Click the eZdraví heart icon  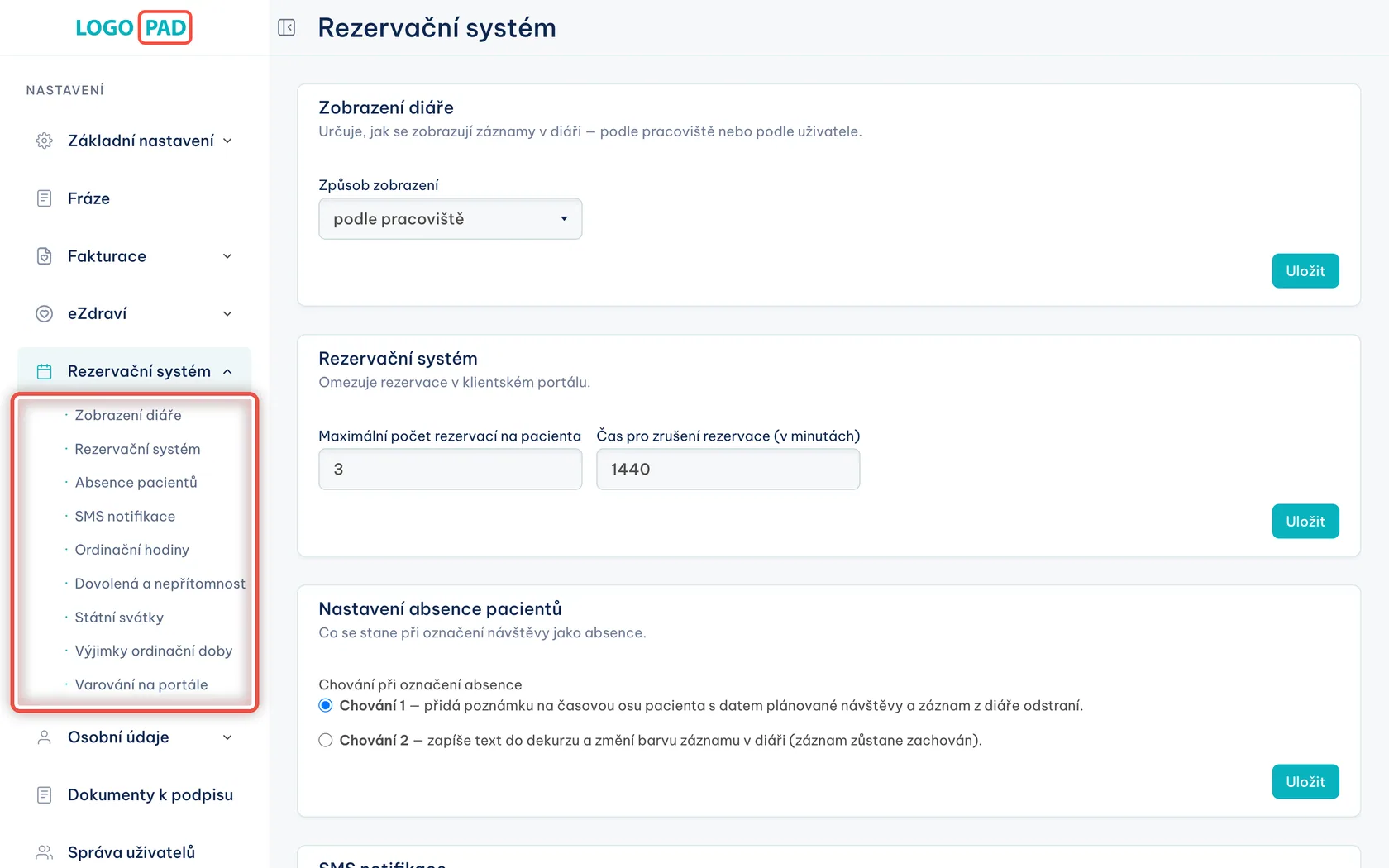pos(45,313)
